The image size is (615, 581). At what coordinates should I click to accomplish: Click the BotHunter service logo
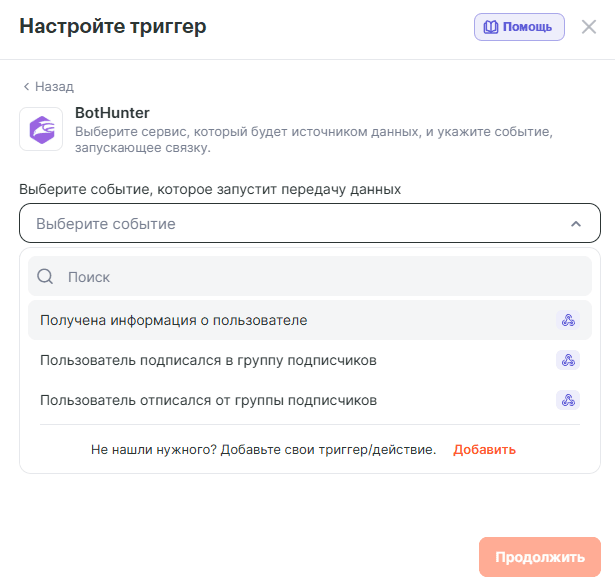pyautogui.click(x=41, y=129)
